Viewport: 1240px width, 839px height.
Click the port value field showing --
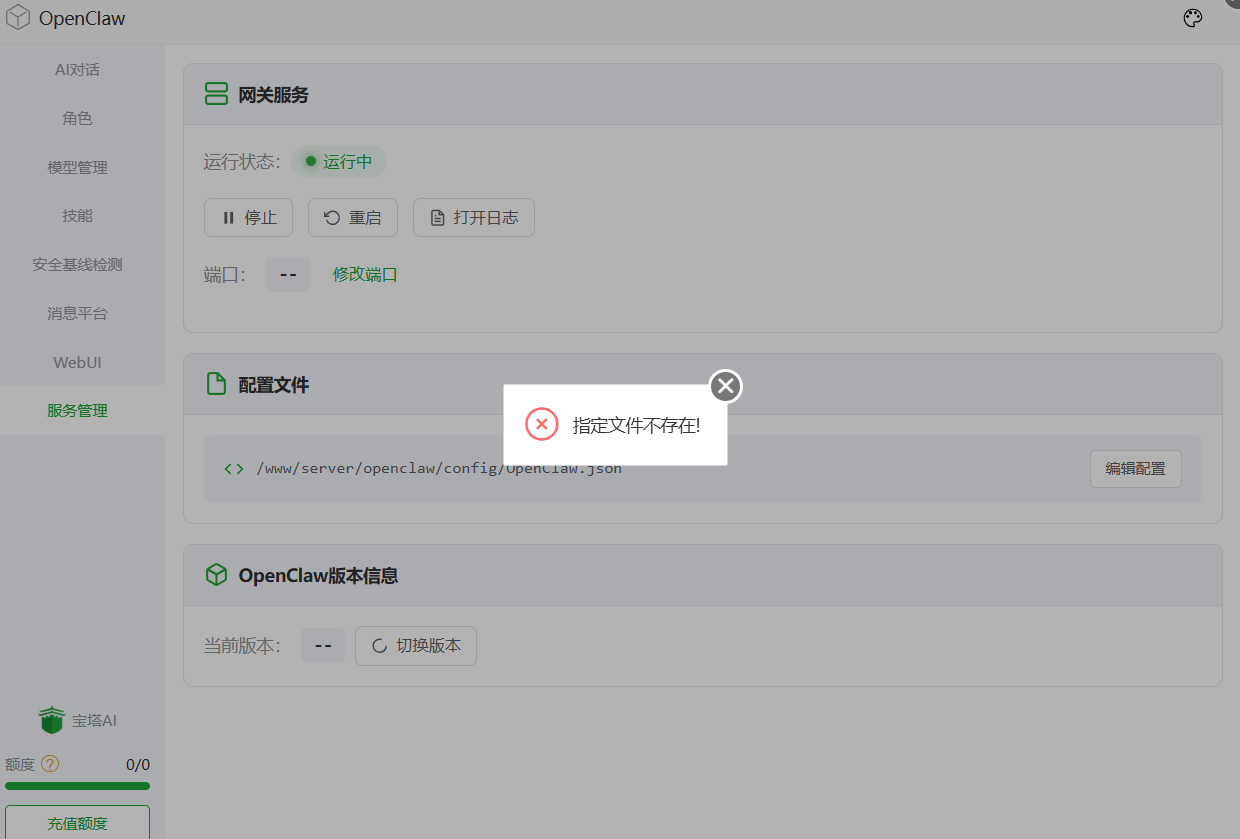click(x=288, y=274)
